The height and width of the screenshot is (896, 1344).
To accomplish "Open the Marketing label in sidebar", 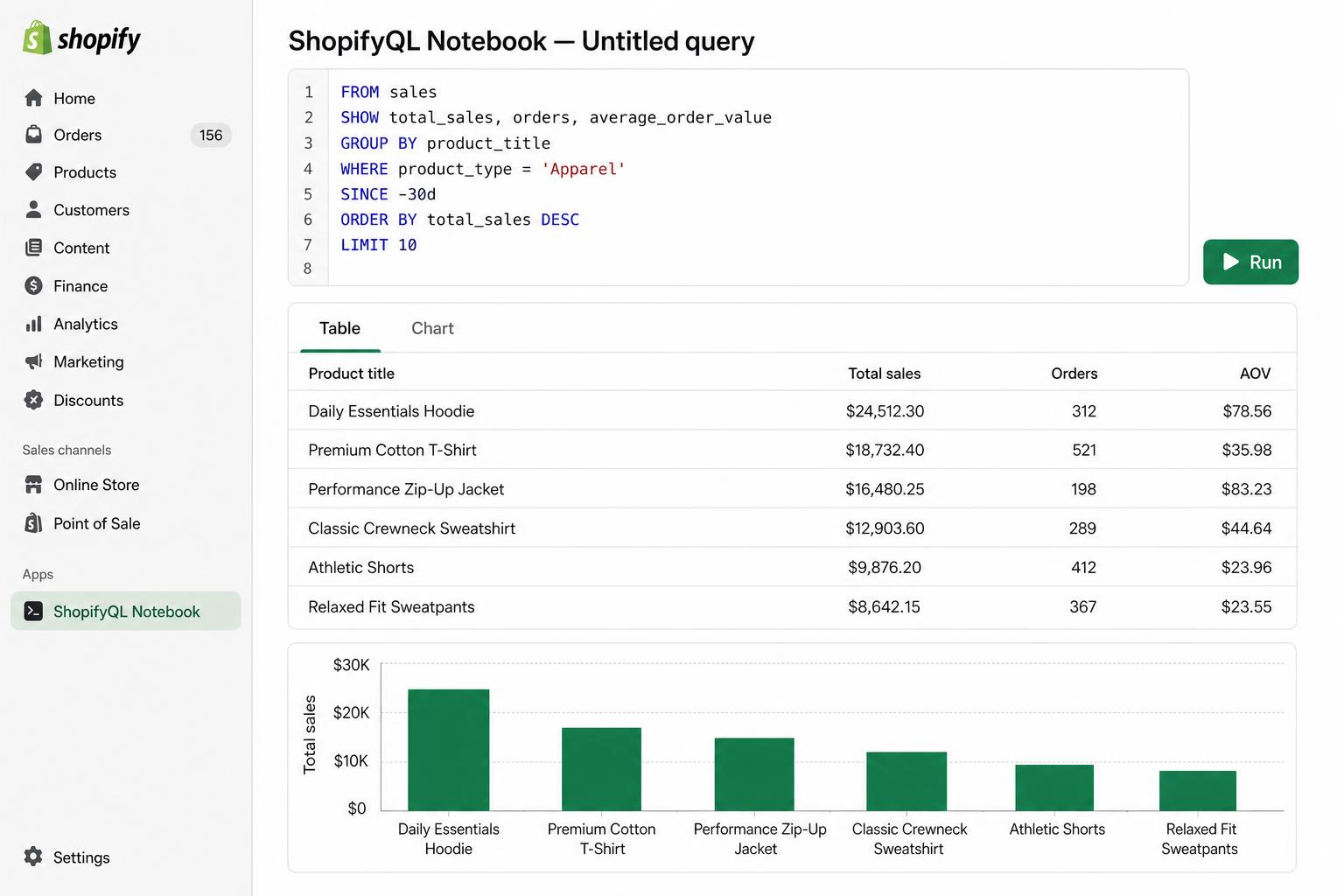I will 89,362.
